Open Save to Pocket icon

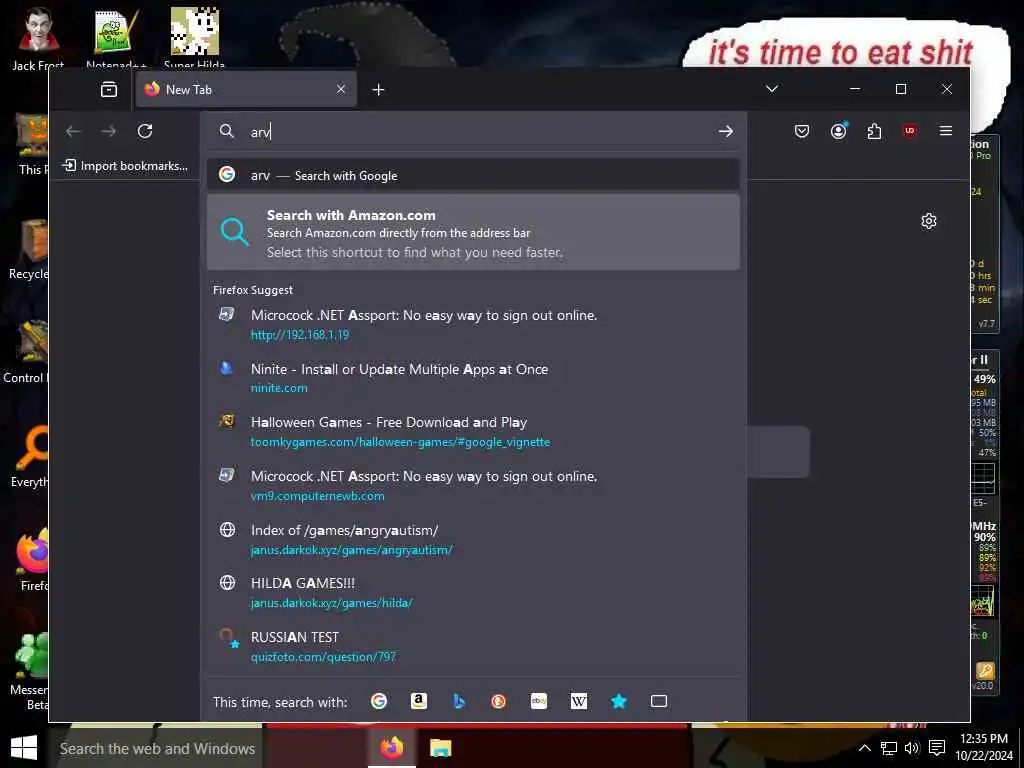pos(801,131)
